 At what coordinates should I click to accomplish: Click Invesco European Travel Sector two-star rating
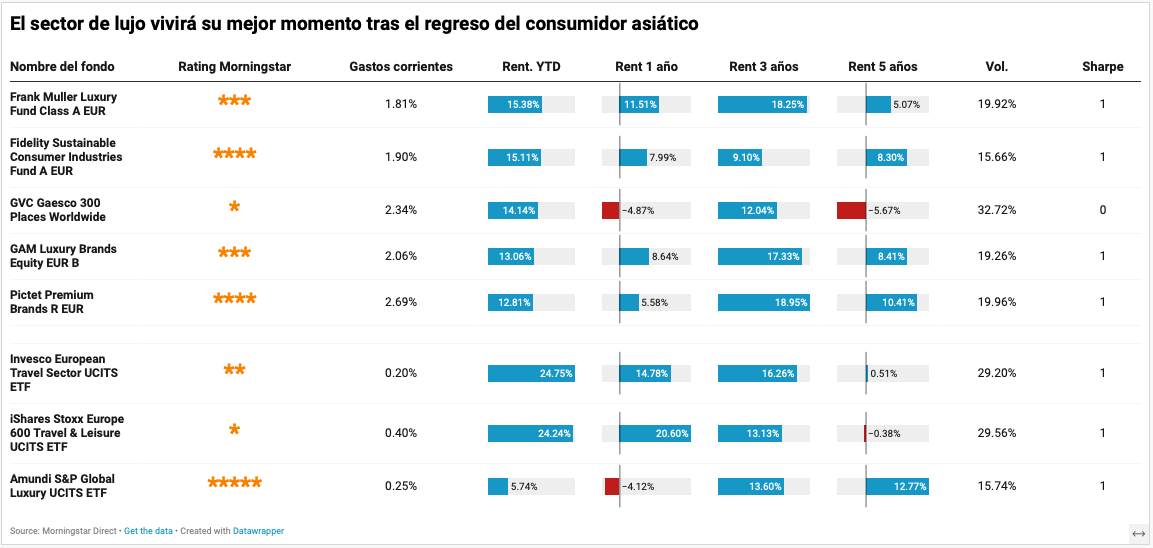click(234, 371)
